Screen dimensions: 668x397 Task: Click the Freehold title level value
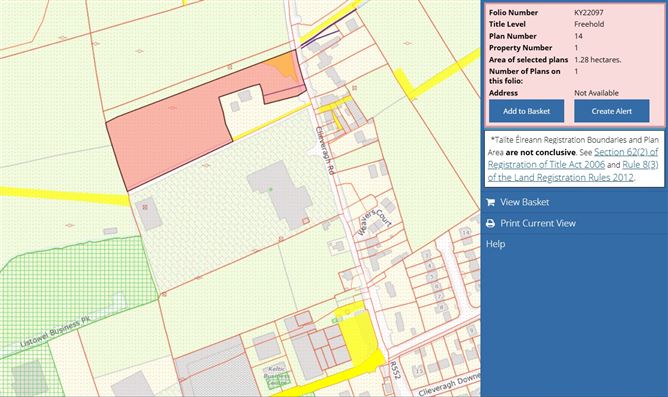[x=589, y=24]
